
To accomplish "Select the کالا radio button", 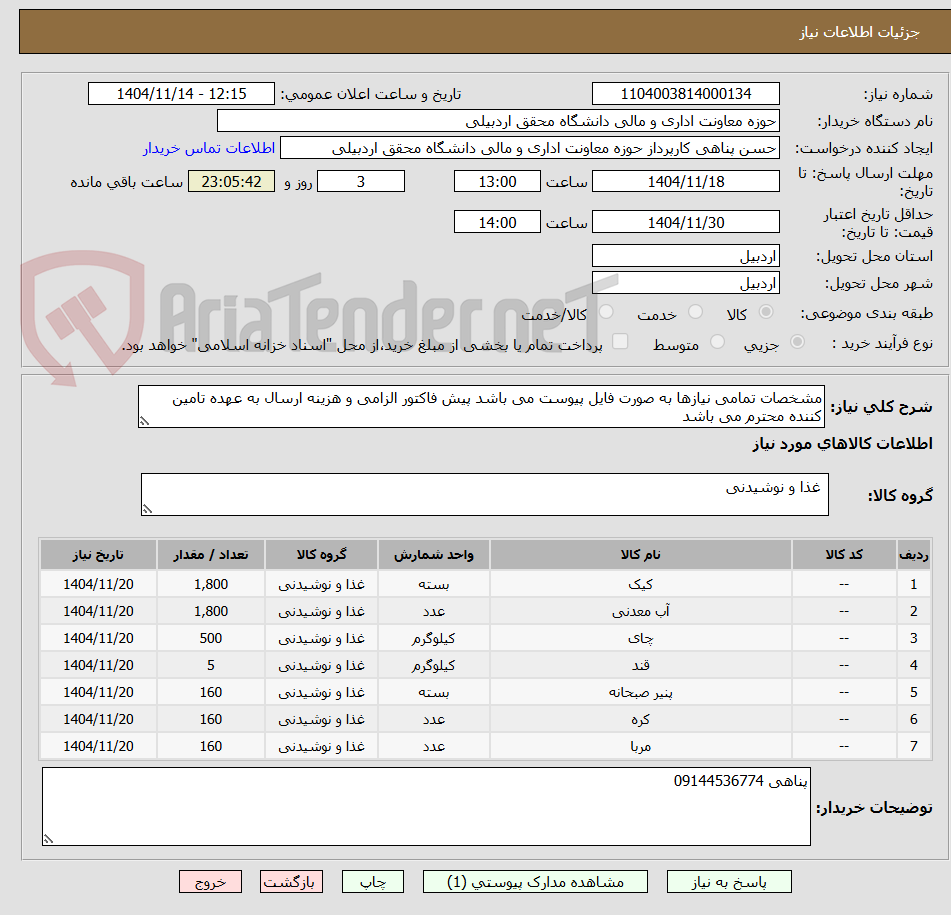I will click(x=766, y=312).
